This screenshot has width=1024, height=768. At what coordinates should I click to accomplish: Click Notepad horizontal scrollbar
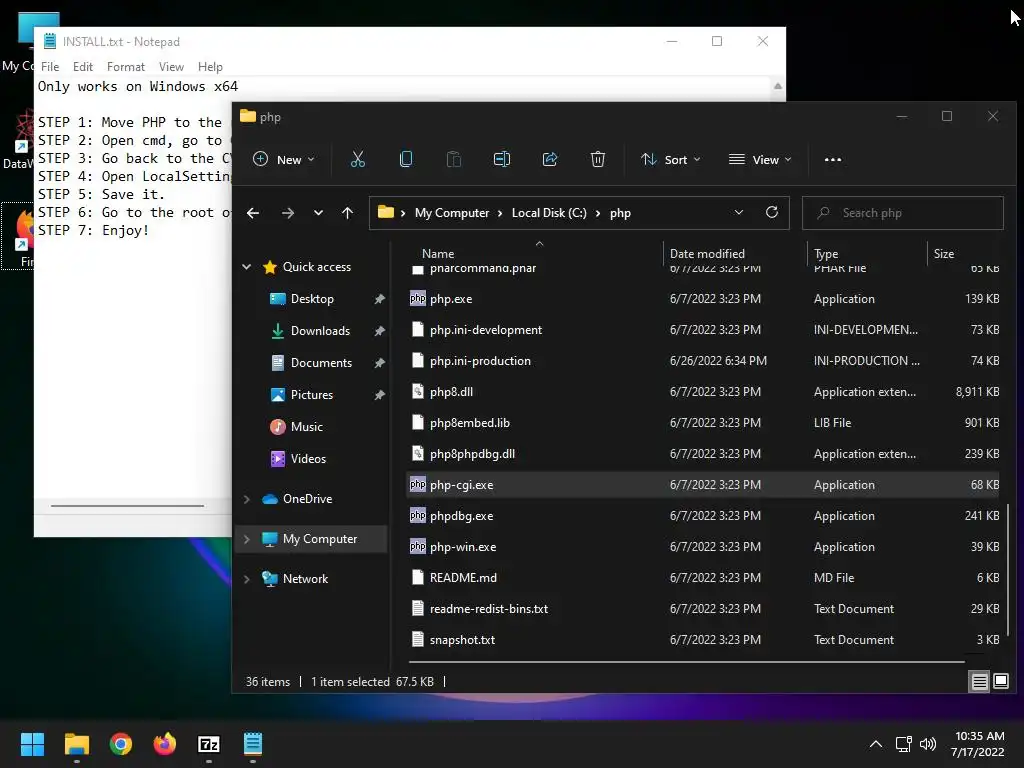(x=127, y=505)
